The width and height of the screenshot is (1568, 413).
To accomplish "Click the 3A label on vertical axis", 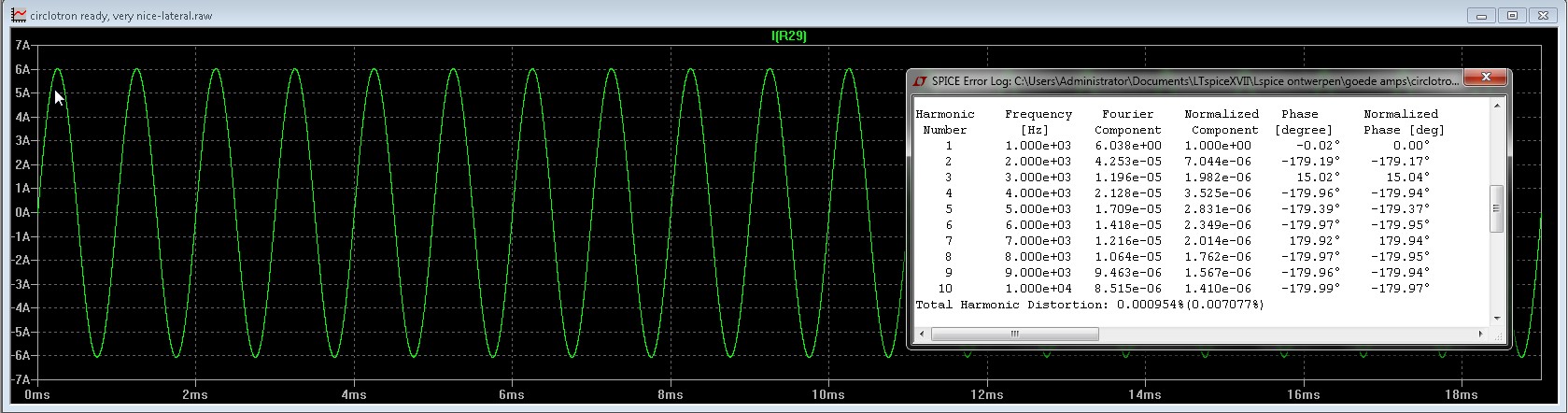I will (x=22, y=140).
